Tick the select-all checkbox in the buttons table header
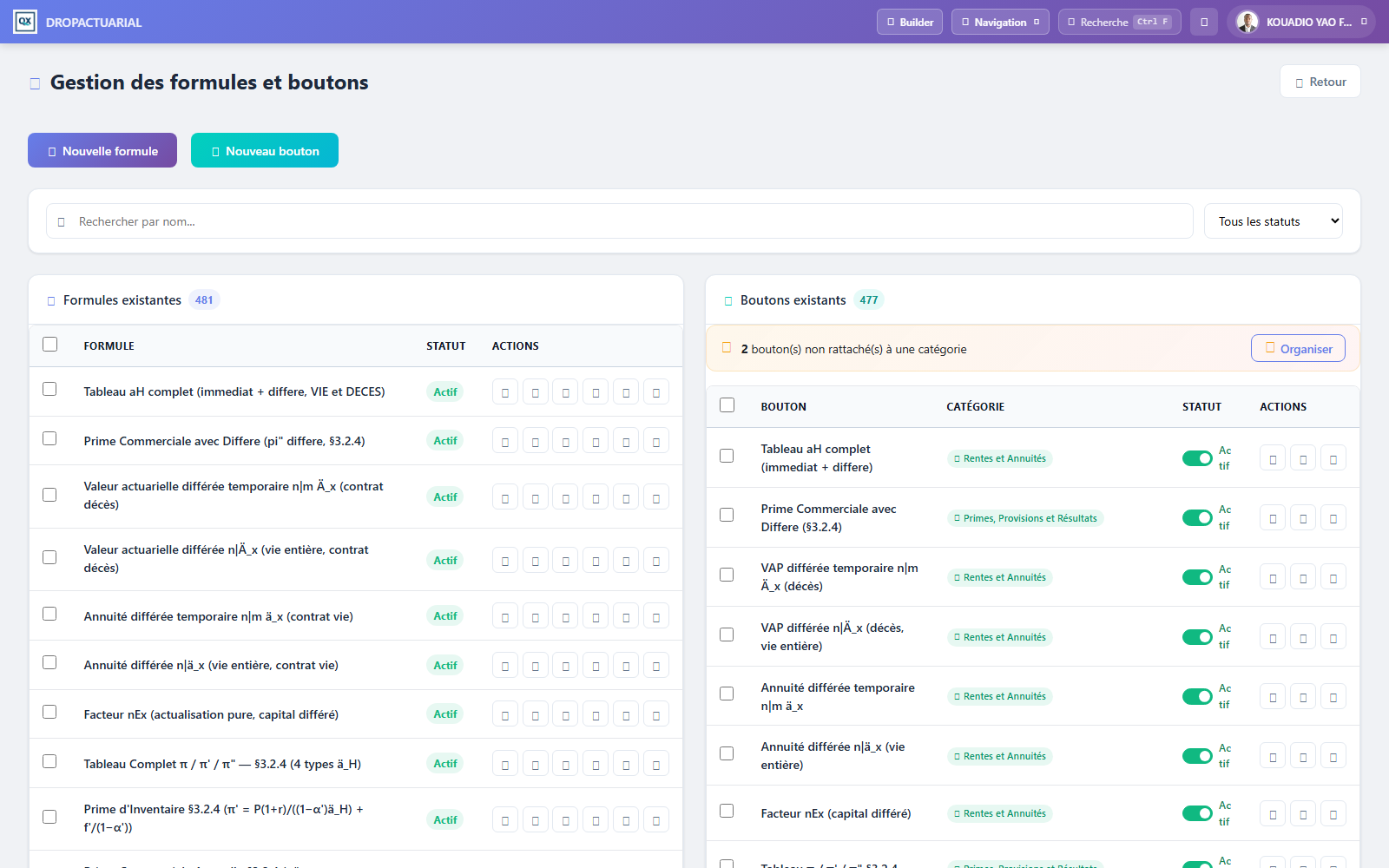This screenshot has height=868, width=1389. coord(727,405)
